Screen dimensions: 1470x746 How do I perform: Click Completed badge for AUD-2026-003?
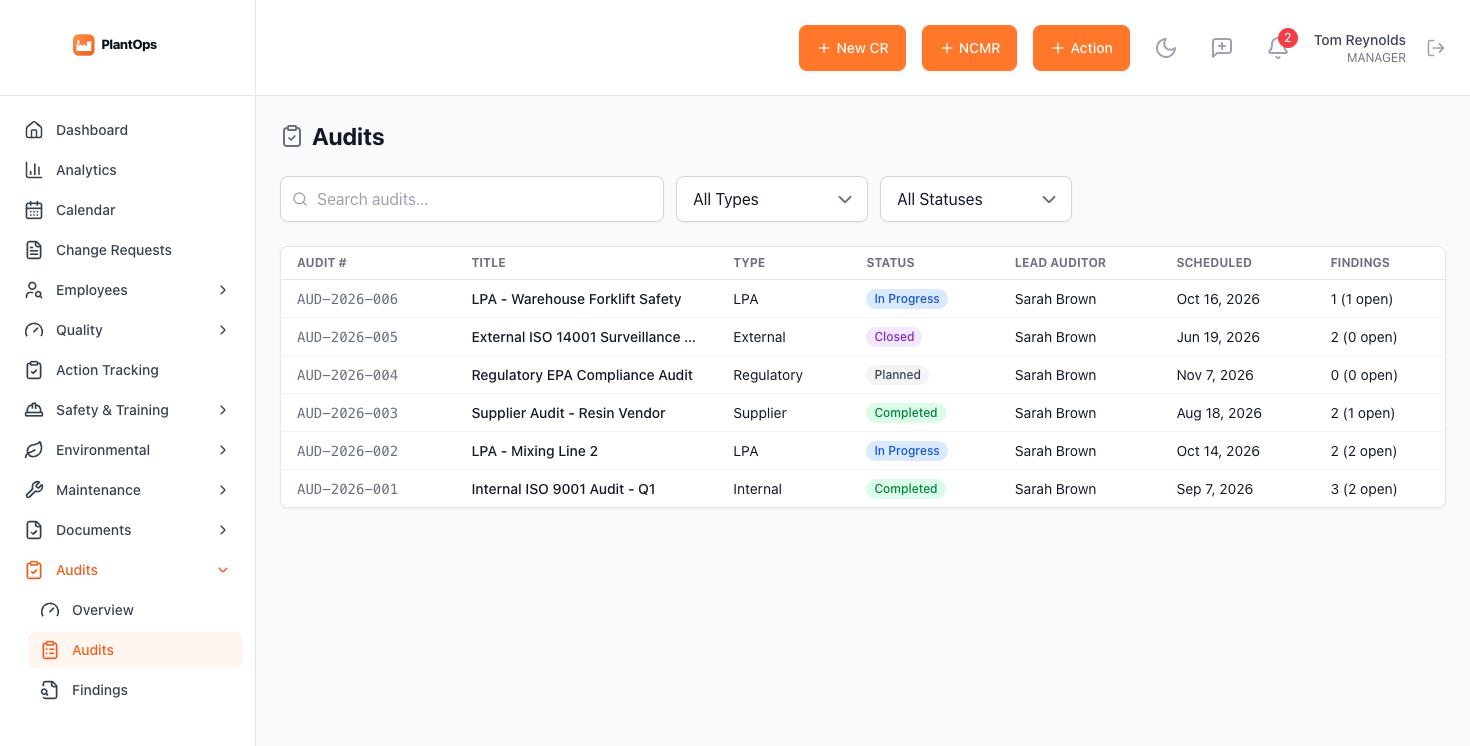(x=906, y=413)
